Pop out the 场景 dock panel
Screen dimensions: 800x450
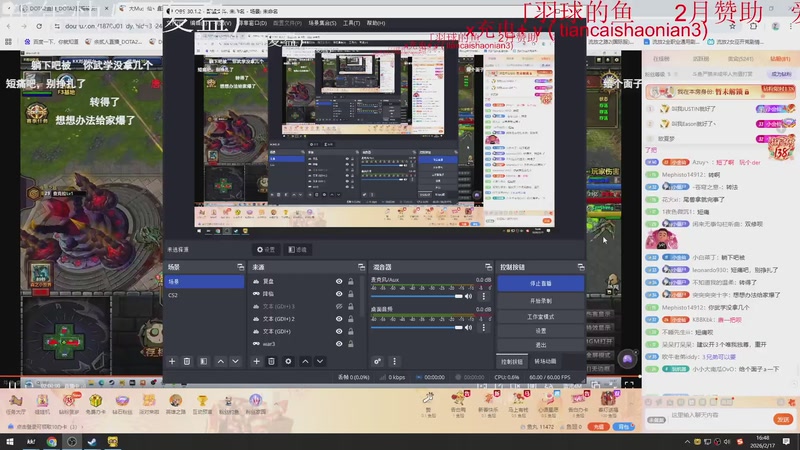[x=240, y=267]
